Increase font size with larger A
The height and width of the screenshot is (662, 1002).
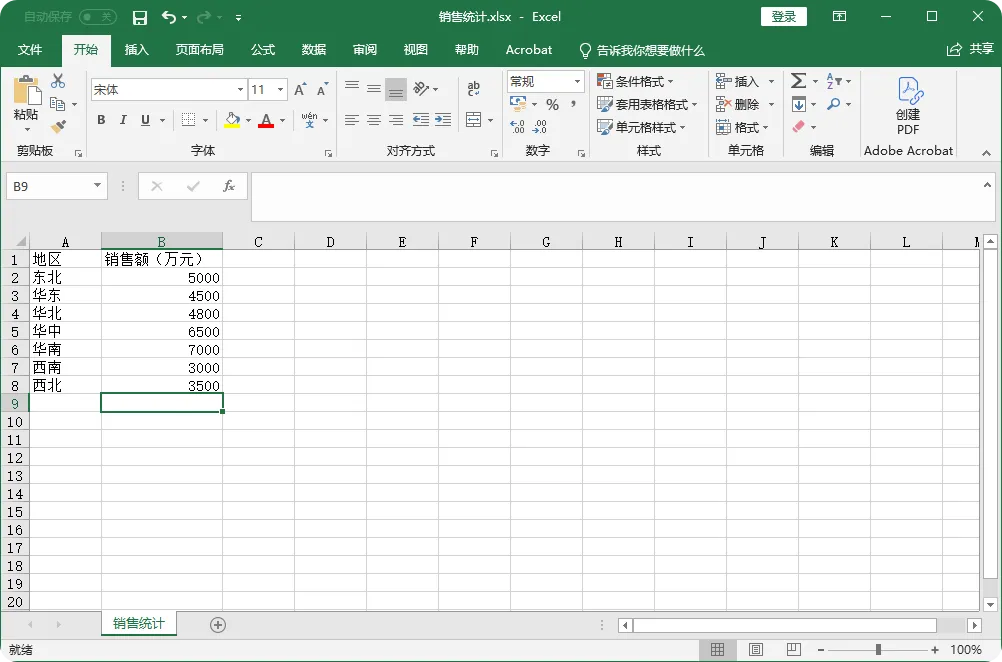point(300,89)
